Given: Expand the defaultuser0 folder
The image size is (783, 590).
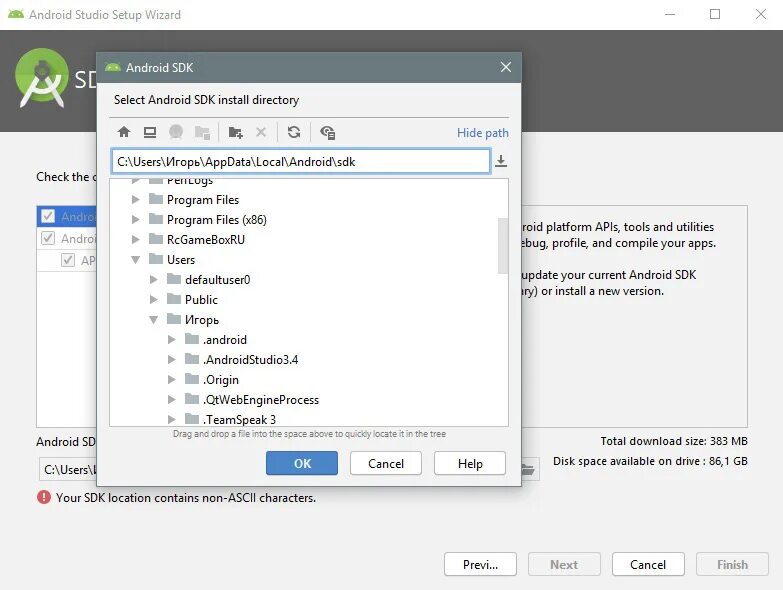Looking at the screenshot, I should pos(154,280).
